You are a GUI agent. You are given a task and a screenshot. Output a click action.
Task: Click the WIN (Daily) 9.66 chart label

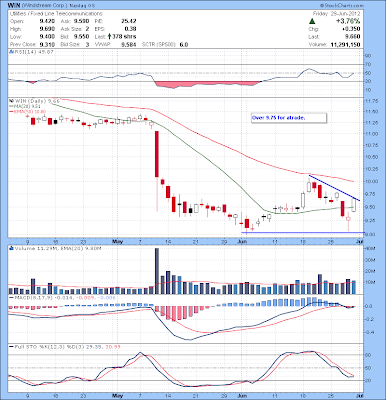point(37,100)
